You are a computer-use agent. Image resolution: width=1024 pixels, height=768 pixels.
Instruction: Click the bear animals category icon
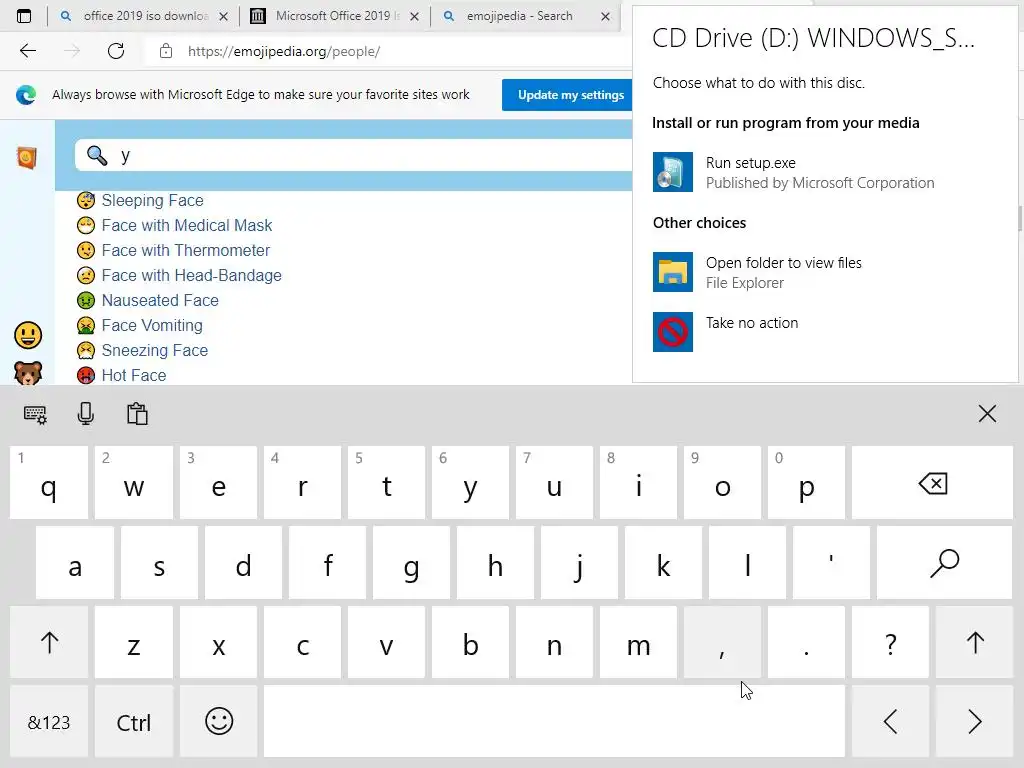coord(28,373)
